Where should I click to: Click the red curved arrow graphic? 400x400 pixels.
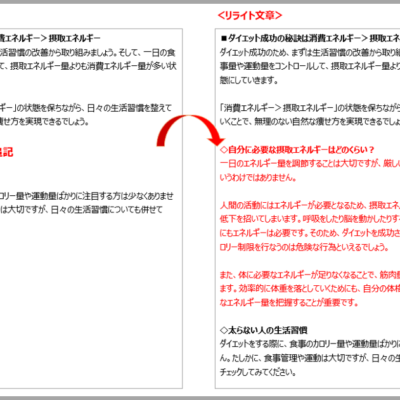click(190, 131)
